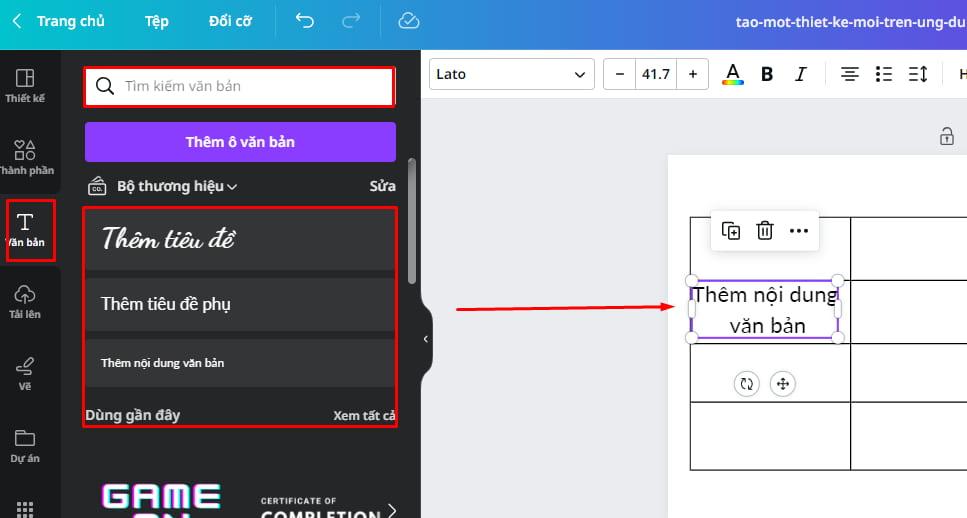Delete the selected text box with trash icon
Viewport: 967px width, 518px height.
click(765, 231)
